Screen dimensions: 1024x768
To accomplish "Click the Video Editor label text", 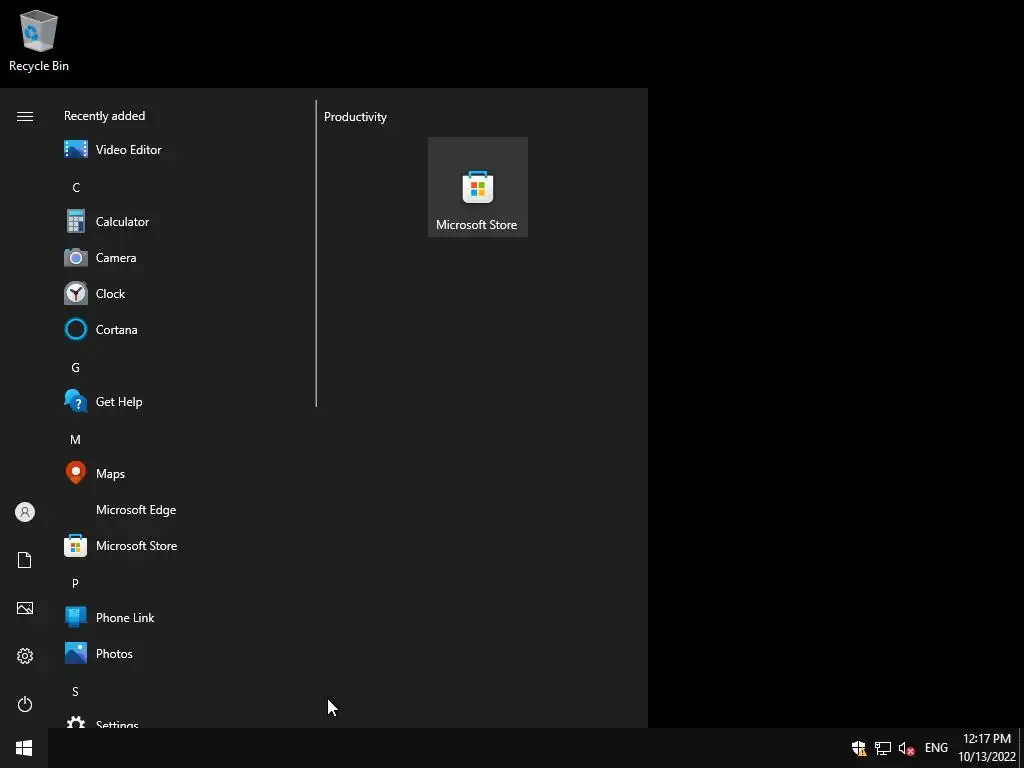I will pos(129,150).
